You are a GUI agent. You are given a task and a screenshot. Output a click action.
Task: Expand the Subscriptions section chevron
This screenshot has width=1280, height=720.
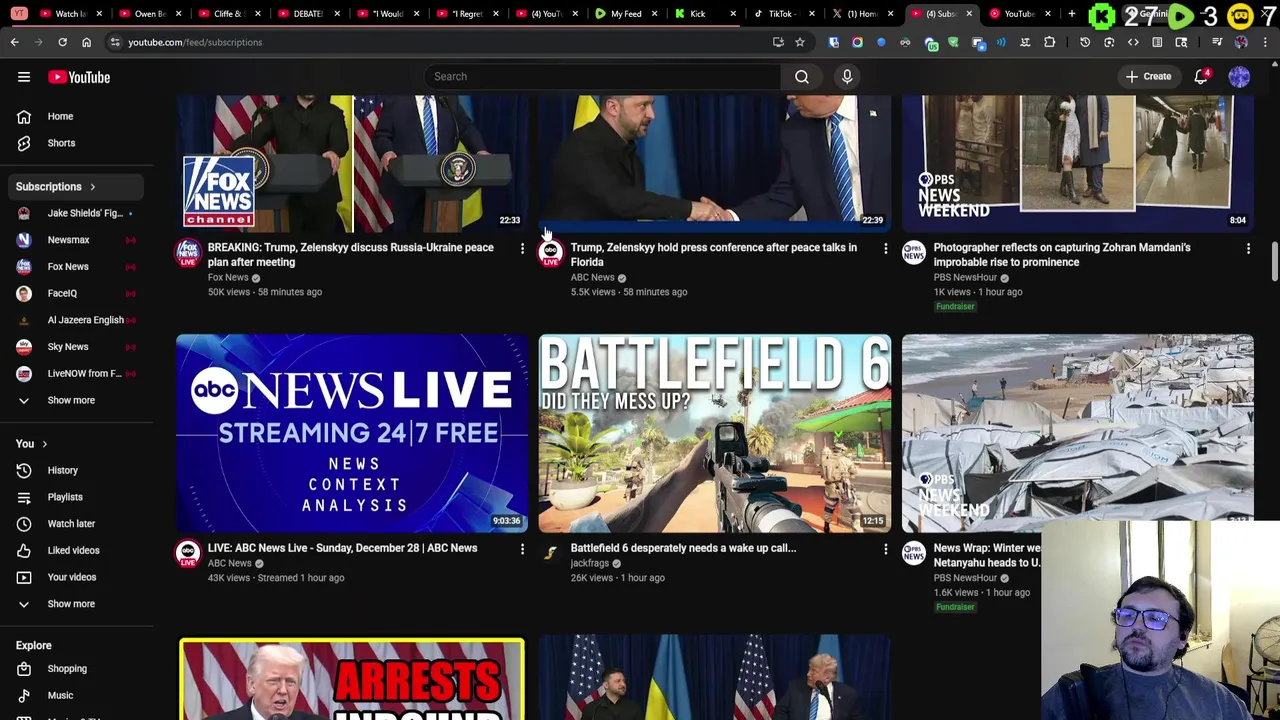[x=92, y=187]
